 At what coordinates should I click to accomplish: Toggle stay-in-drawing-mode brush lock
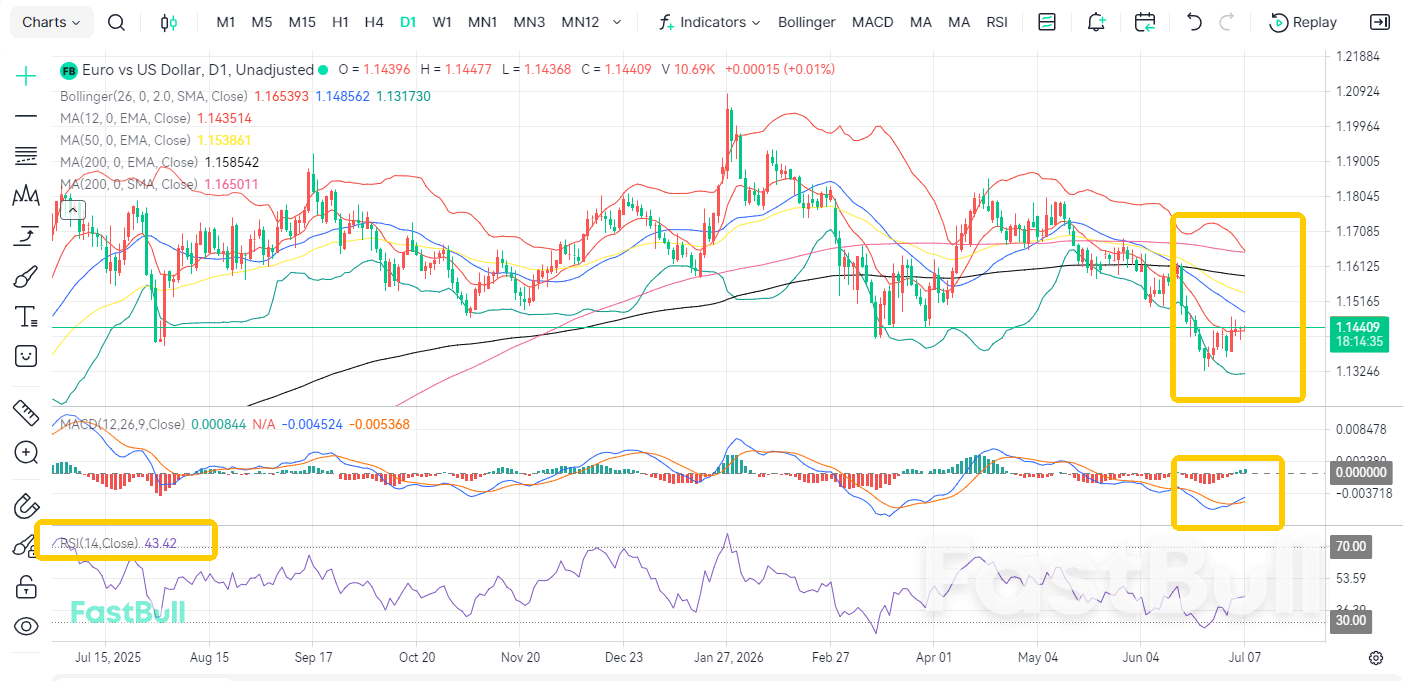pyautogui.click(x=26, y=546)
